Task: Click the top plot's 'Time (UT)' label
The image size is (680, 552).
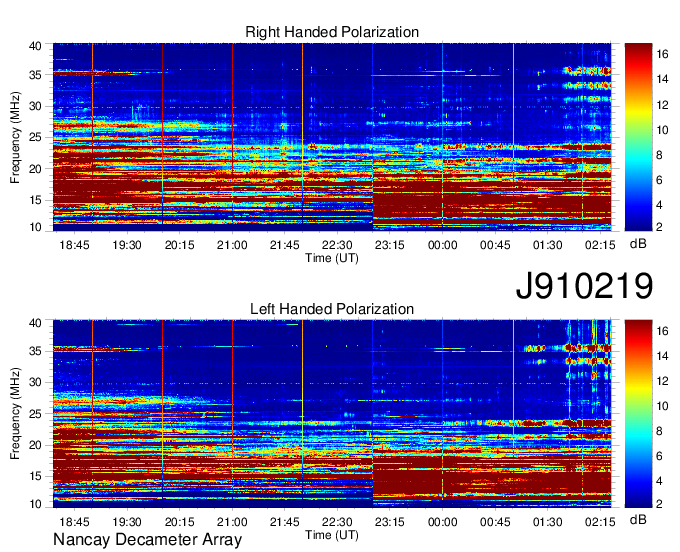Action: tap(332, 258)
